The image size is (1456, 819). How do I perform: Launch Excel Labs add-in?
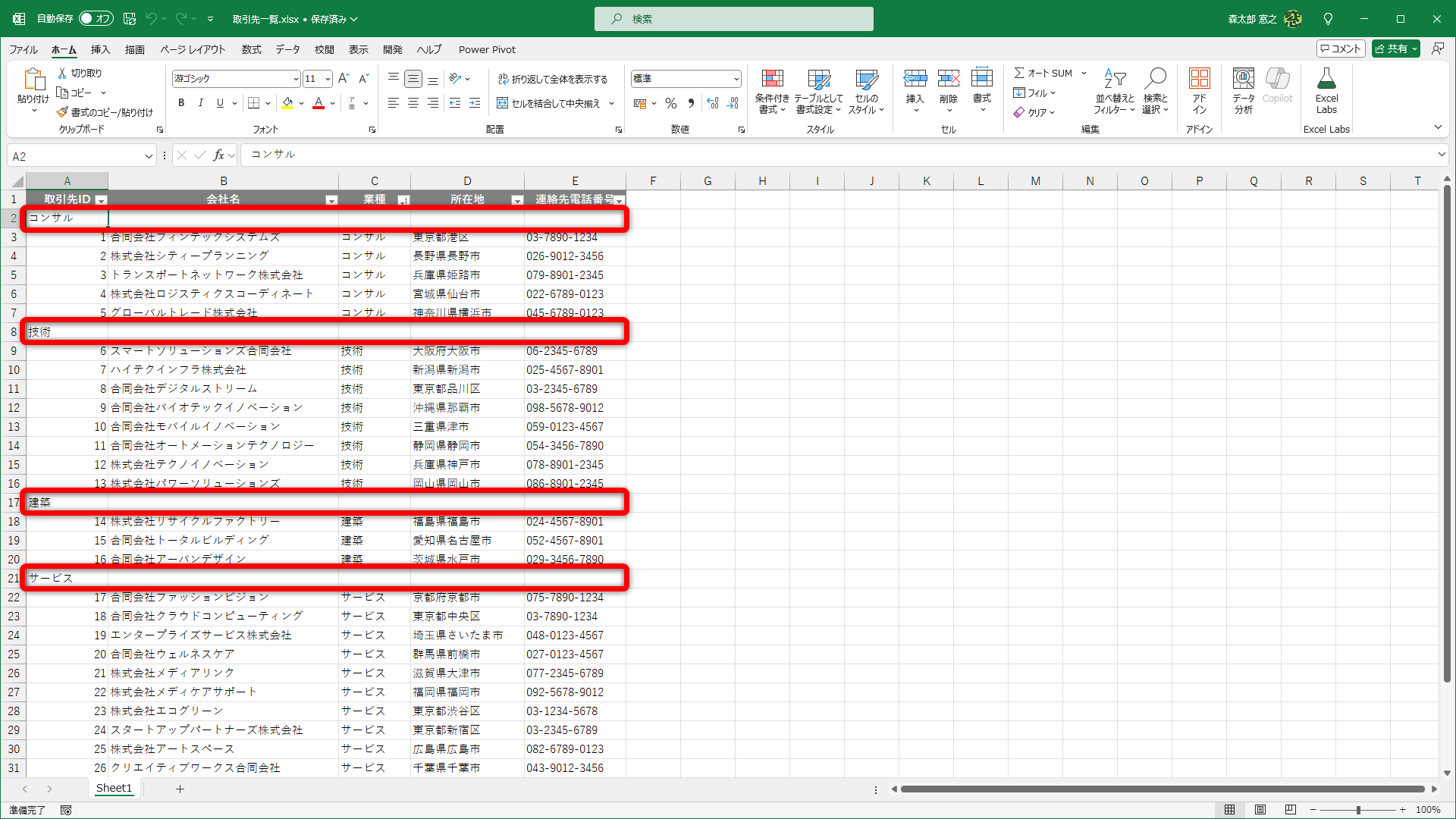click(x=1326, y=80)
